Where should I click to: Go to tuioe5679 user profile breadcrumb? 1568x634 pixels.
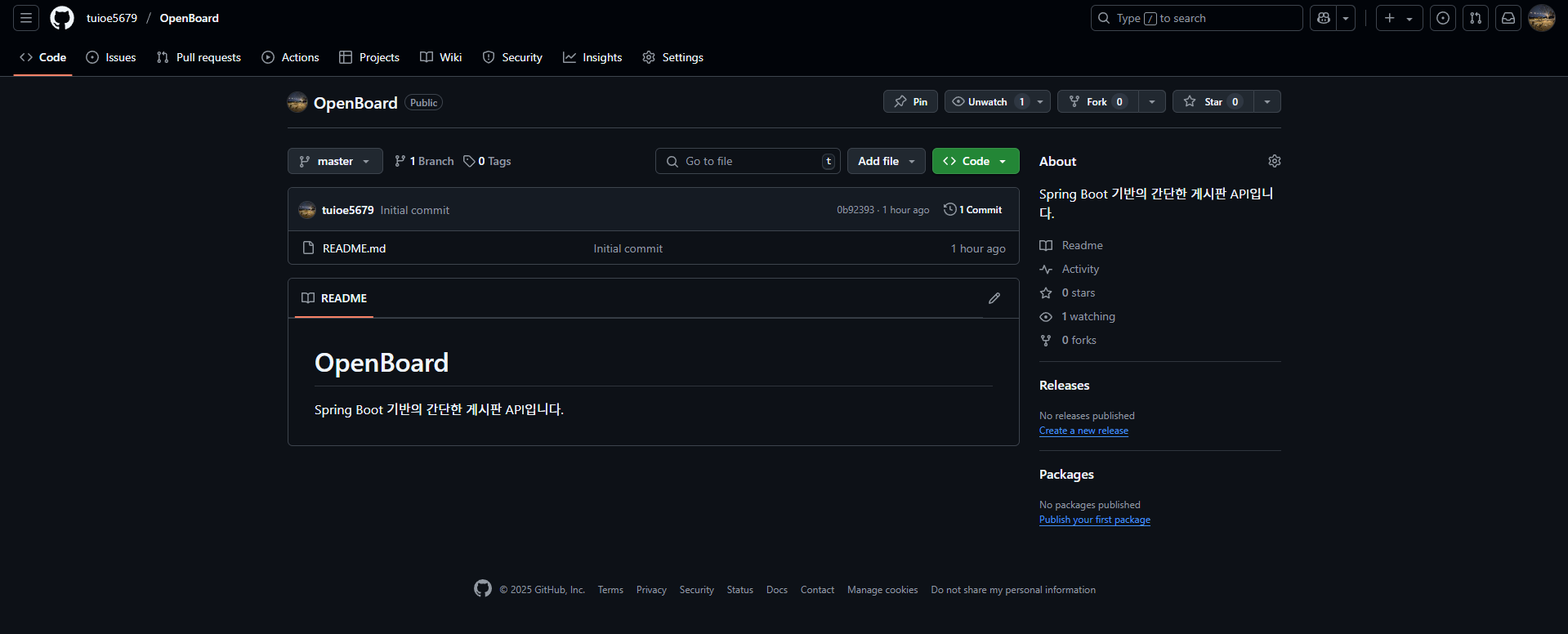pyautogui.click(x=112, y=18)
